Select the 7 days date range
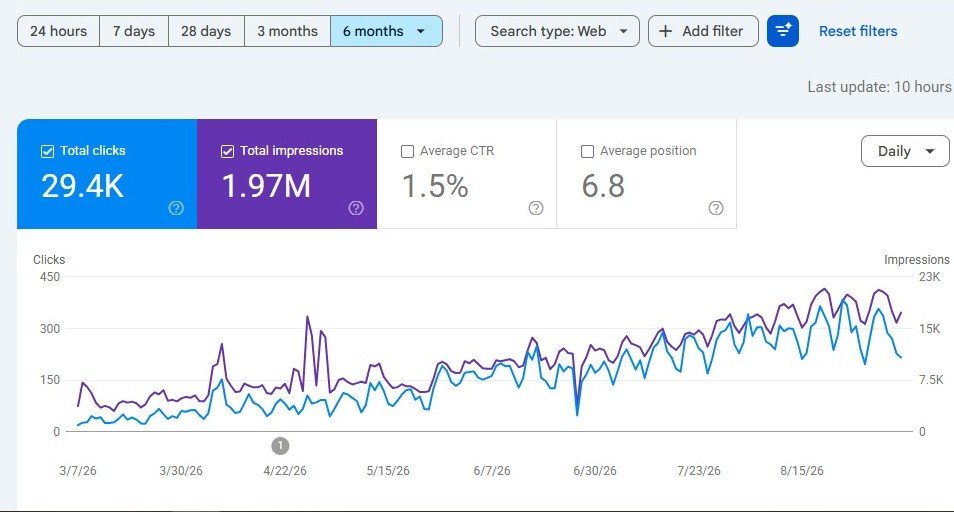This screenshot has height=512, width=954. click(134, 31)
